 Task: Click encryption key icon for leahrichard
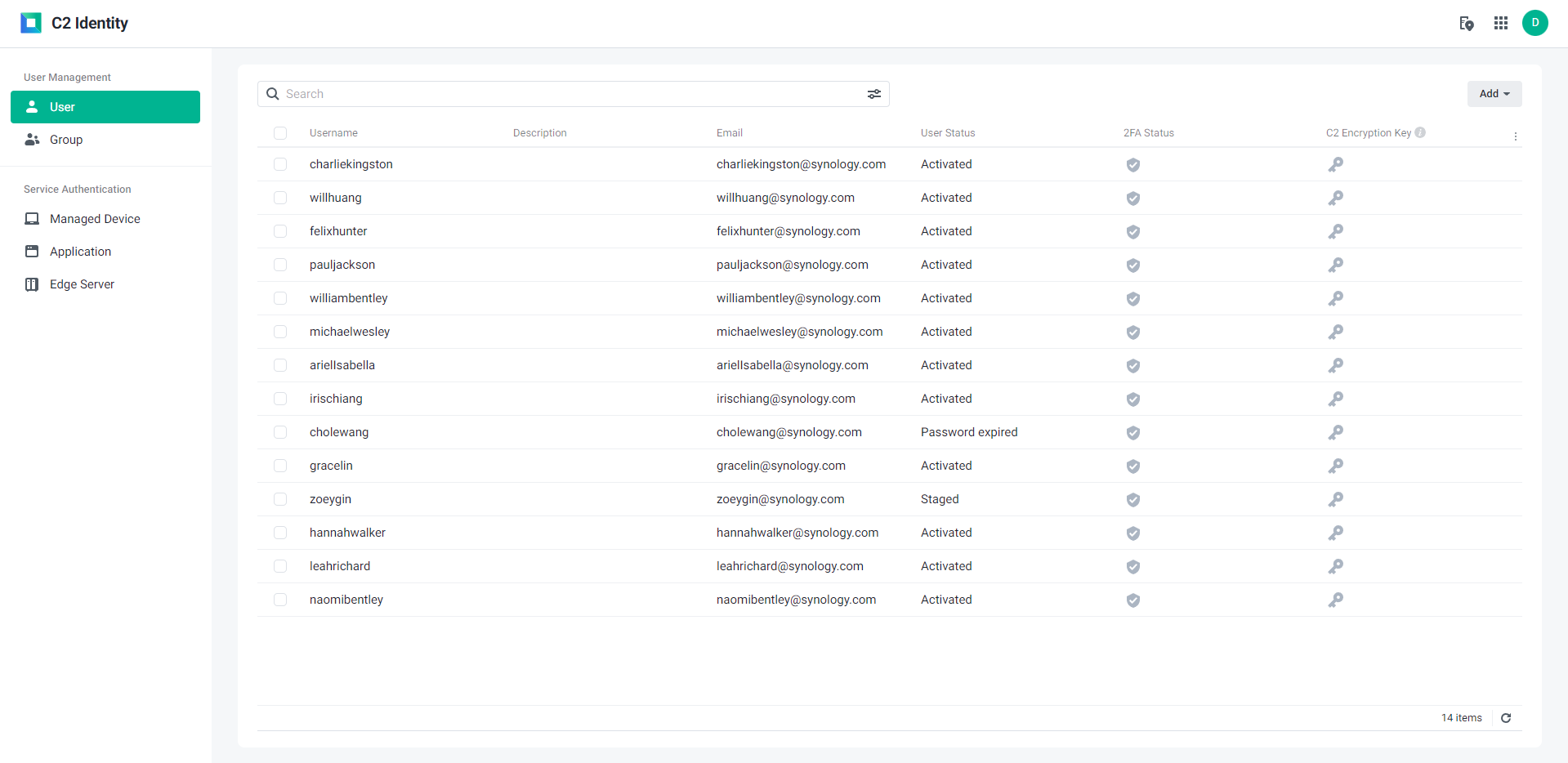[x=1336, y=567]
